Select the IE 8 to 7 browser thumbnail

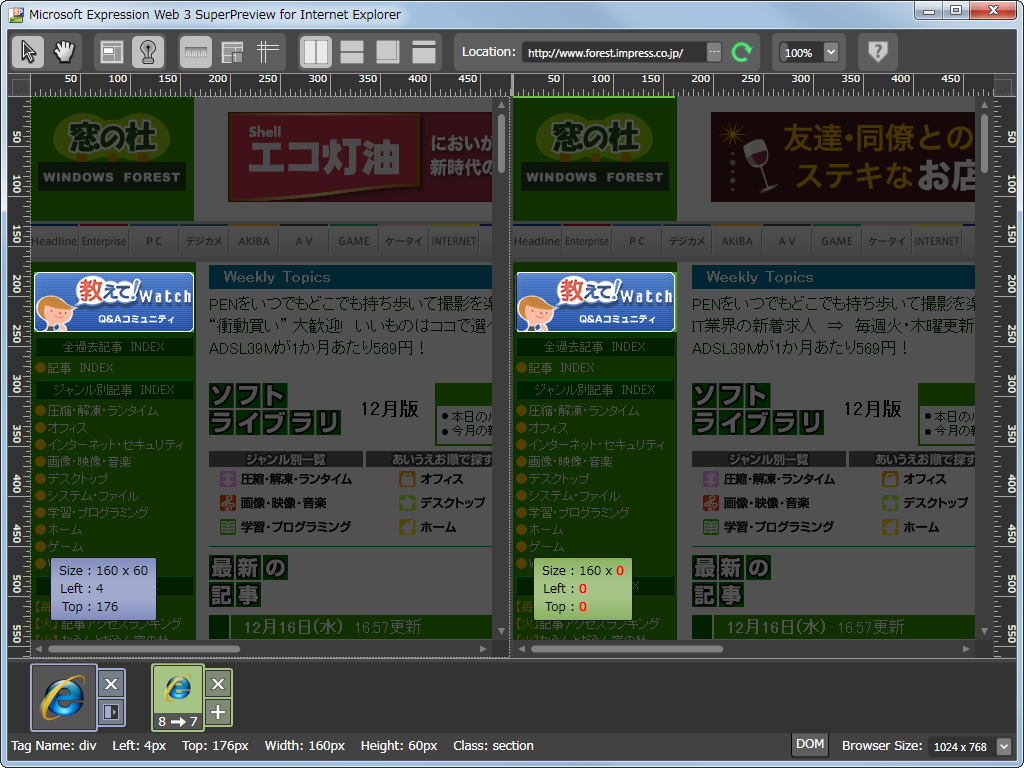click(176, 697)
